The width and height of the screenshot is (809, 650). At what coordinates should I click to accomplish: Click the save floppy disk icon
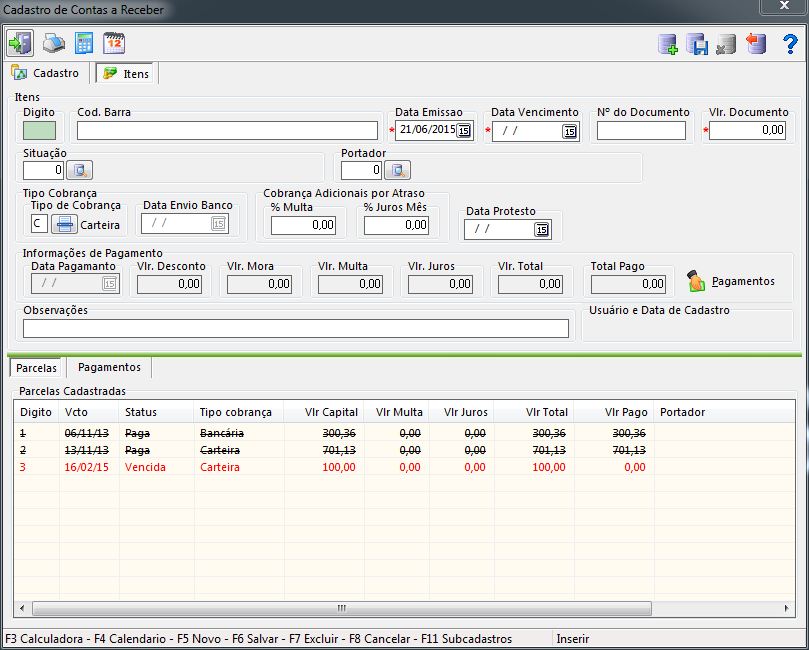coord(697,44)
